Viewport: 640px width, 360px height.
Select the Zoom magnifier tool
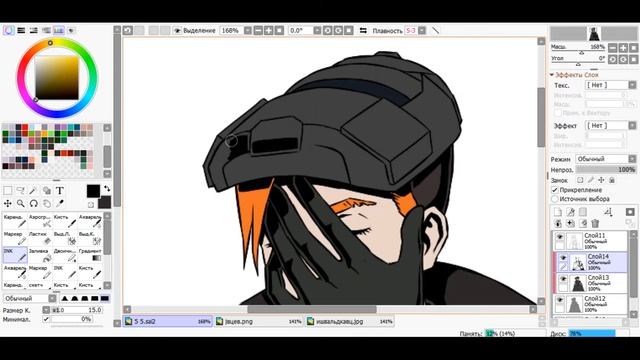point(20,203)
